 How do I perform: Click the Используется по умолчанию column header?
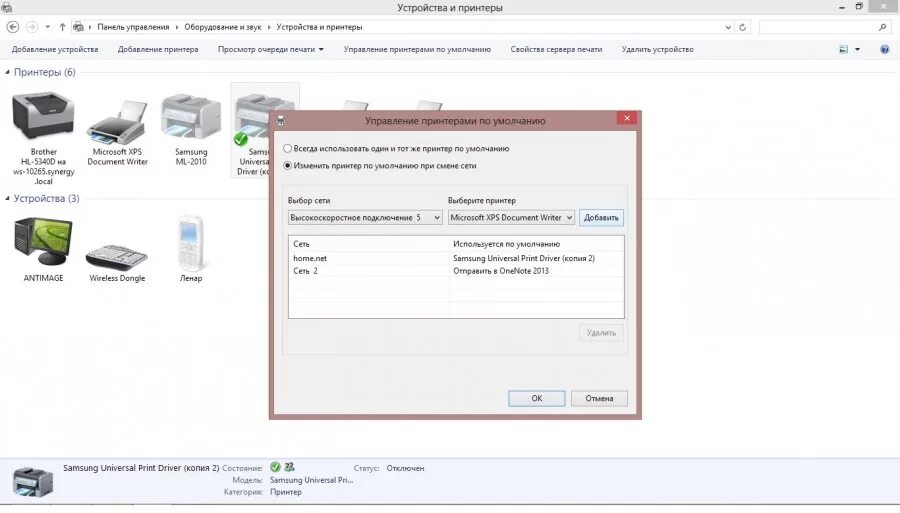click(537, 244)
